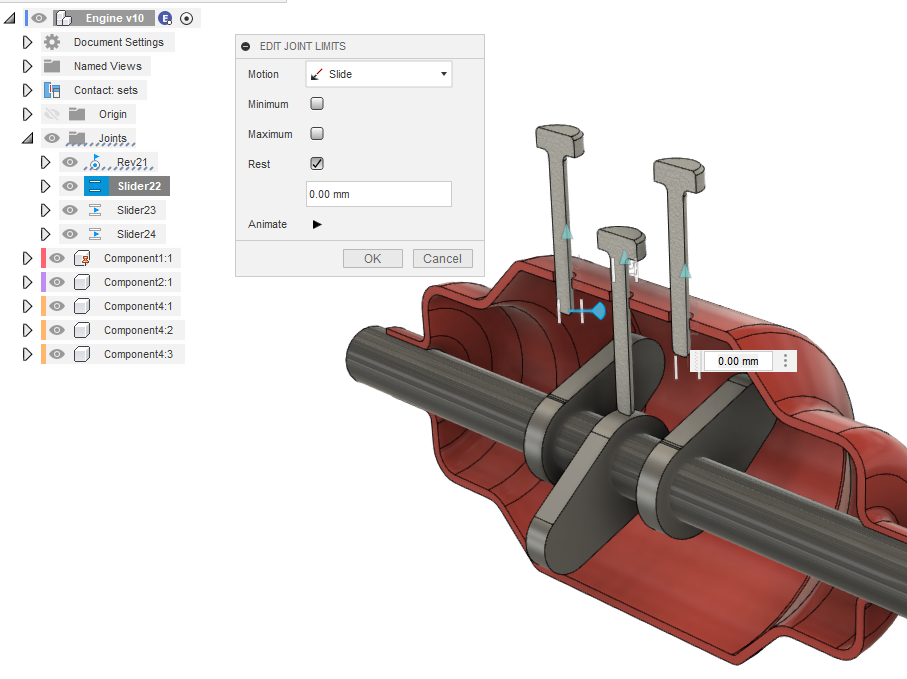
Task: Expand Component1:1
Action: (x=27, y=258)
